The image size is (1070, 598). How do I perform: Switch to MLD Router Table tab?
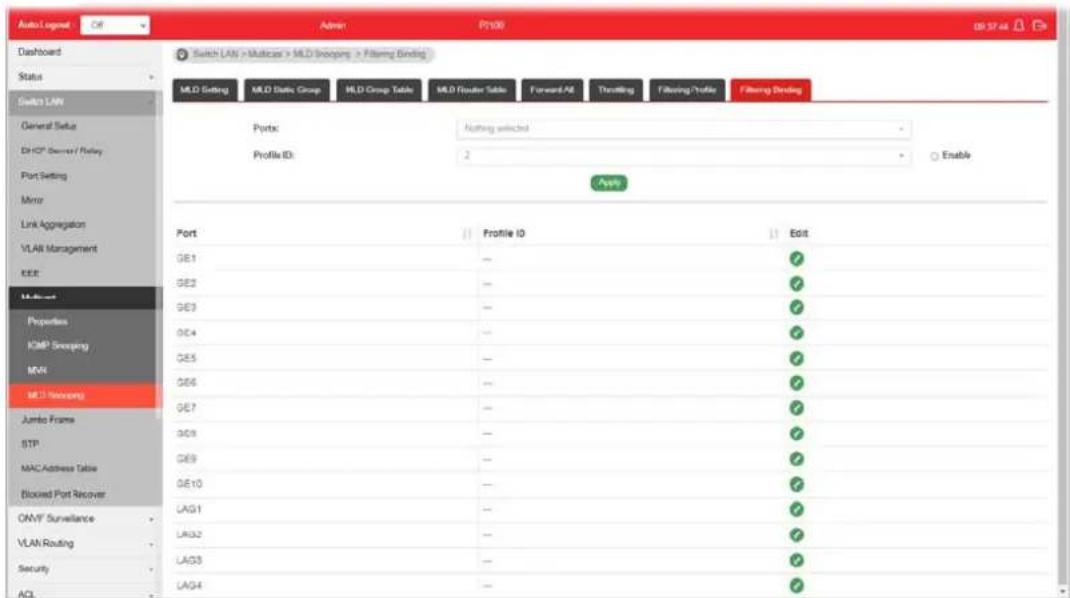tap(472, 90)
